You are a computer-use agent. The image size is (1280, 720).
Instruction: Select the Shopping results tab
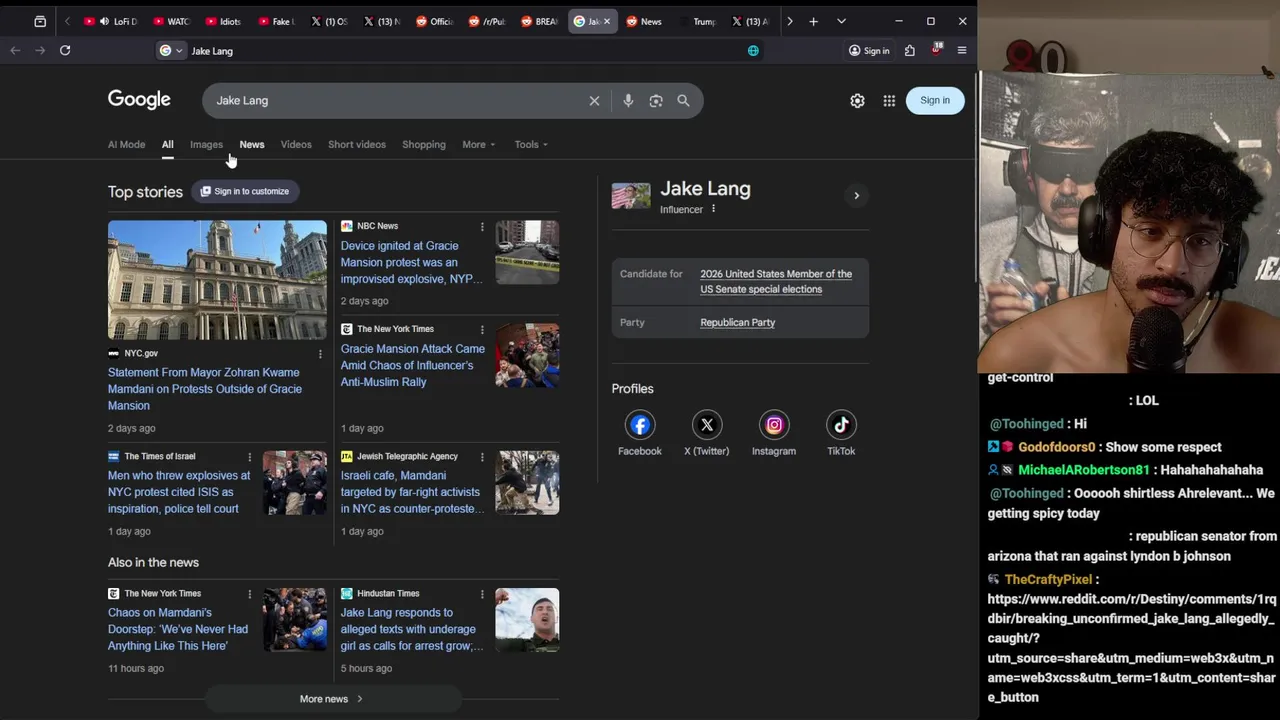(x=424, y=144)
